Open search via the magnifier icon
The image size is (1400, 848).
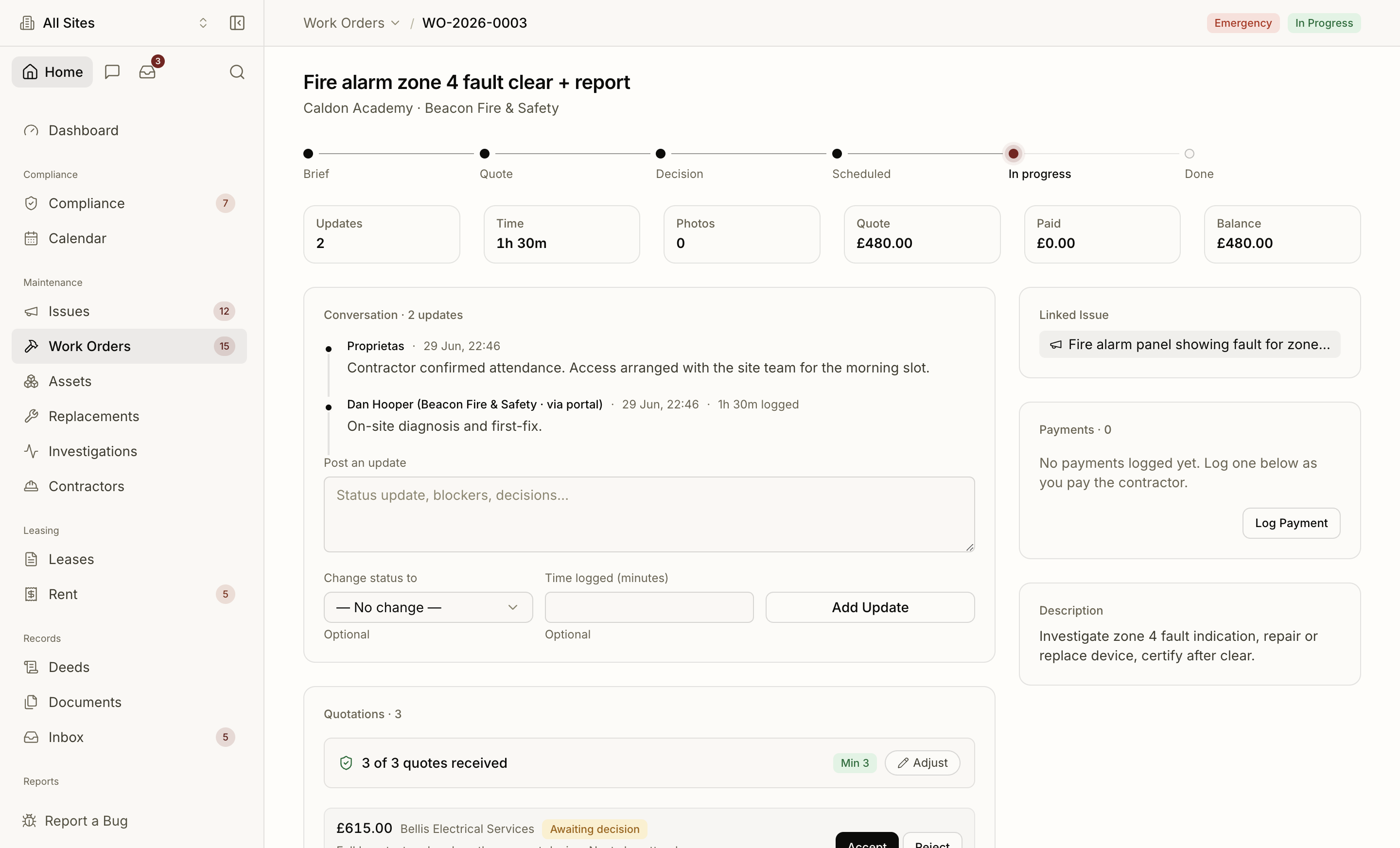(237, 71)
